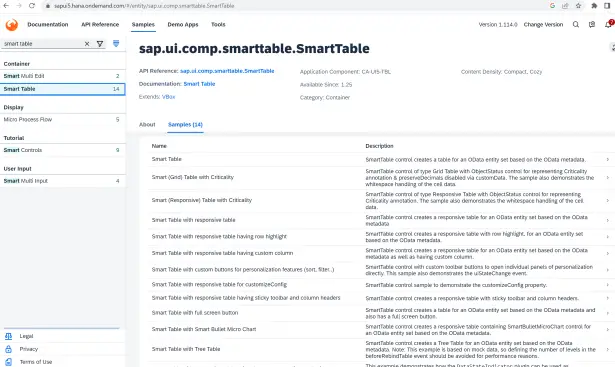Open the Change Version selector
615x367 pixels.
(543, 24)
